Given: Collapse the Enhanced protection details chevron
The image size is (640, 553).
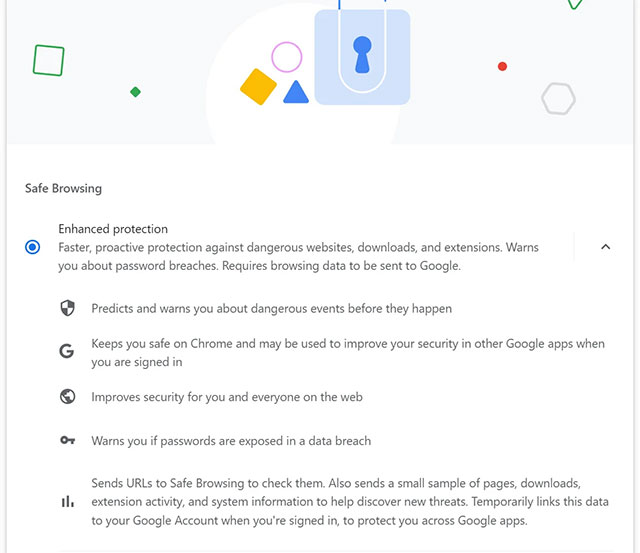Looking at the screenshot, I should (605, 247).
